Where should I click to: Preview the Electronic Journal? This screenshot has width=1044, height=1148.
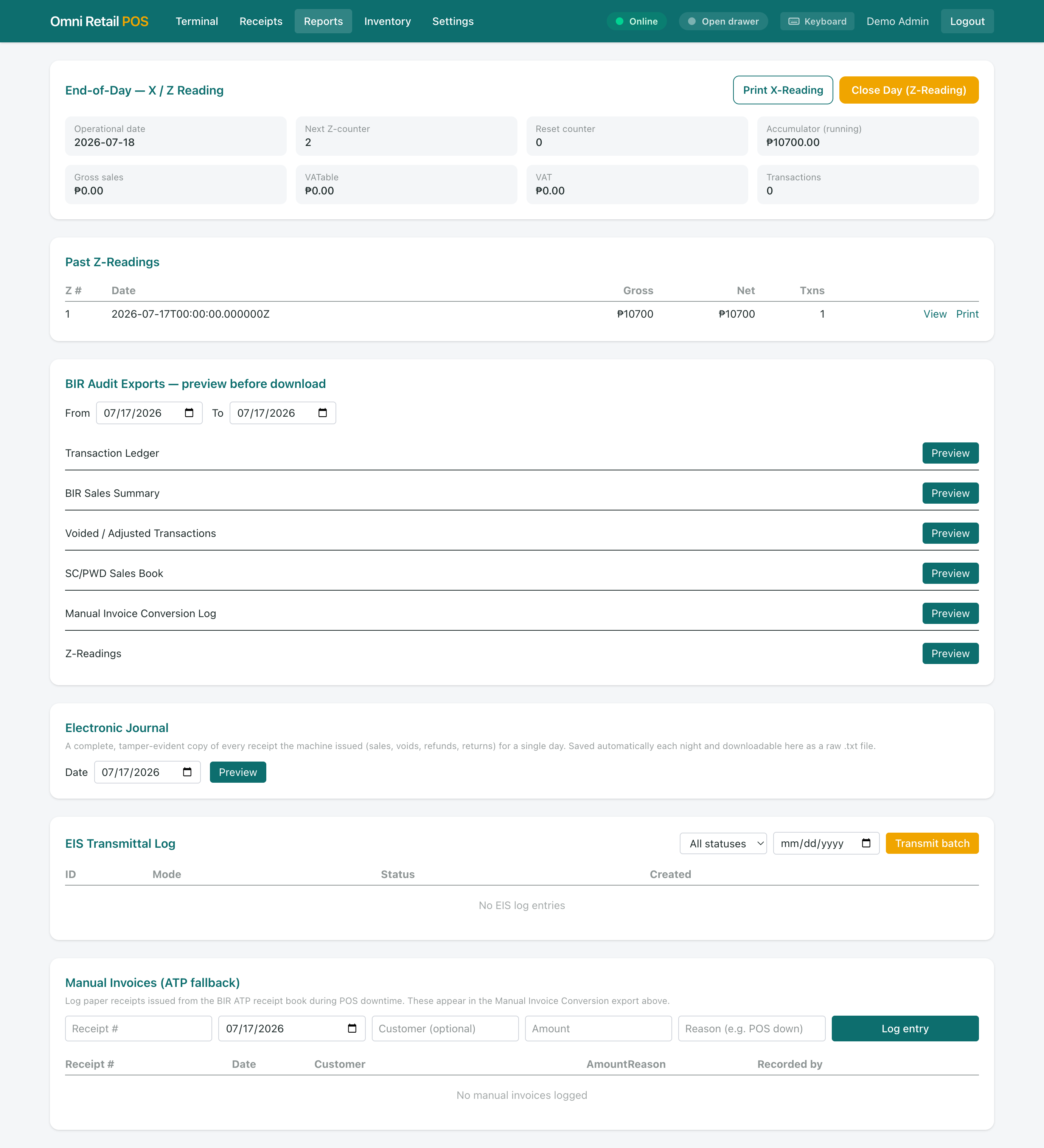tap(238, 772)
